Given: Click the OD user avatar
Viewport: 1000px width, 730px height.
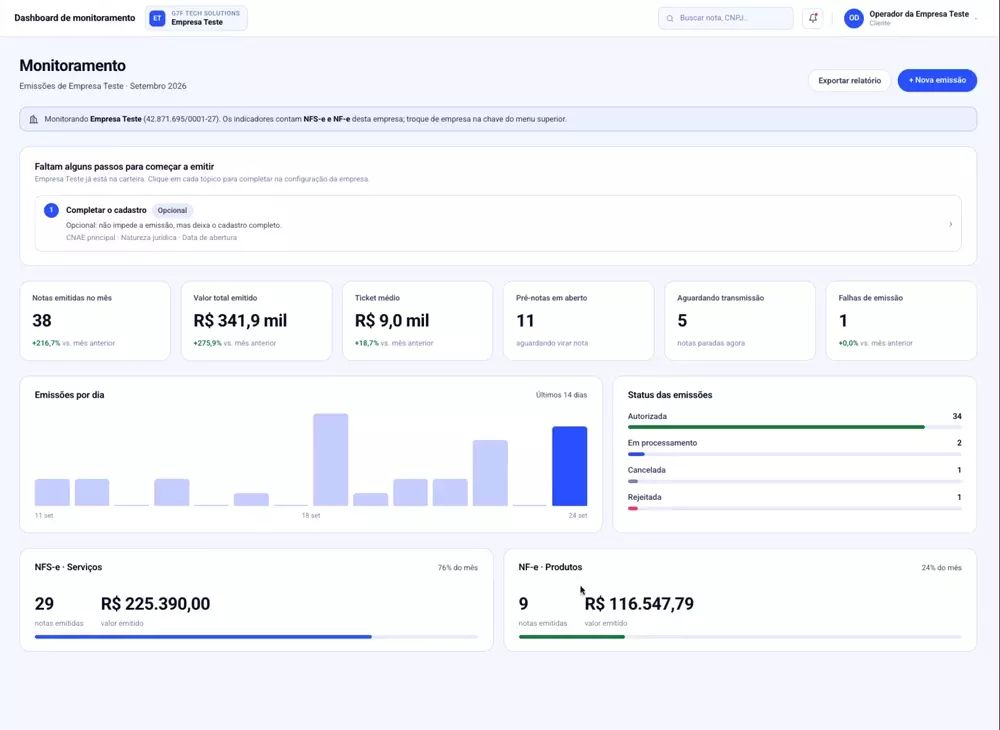Looking at the screenshot, I should tap(853, 18).
